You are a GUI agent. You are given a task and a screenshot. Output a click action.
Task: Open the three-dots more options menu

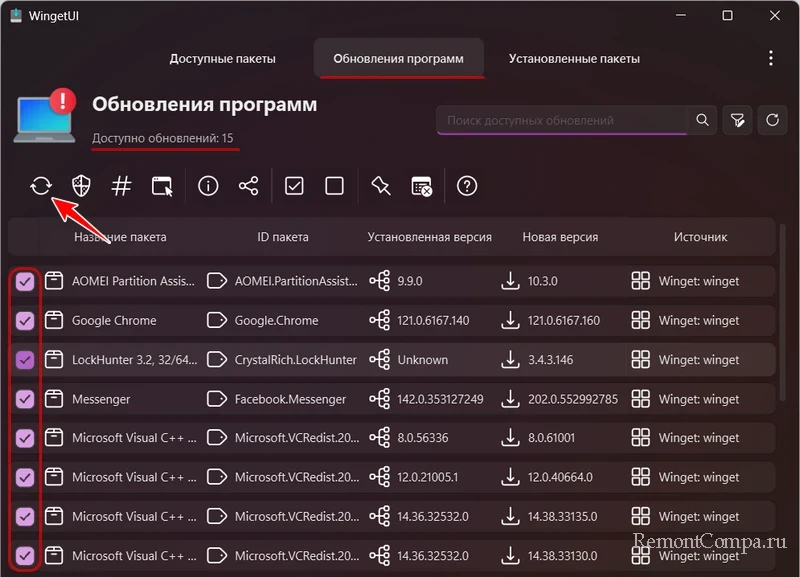770,58
